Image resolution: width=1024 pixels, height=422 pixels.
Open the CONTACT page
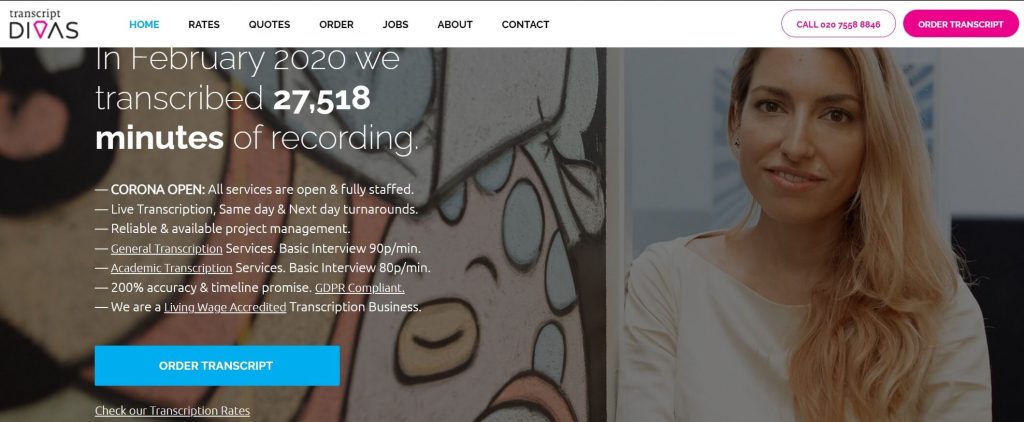pos(525,25)
